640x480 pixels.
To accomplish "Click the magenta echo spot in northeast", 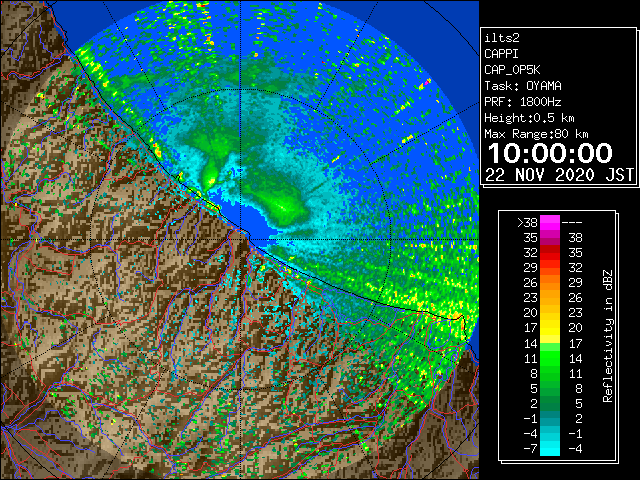I will point(427,82).
